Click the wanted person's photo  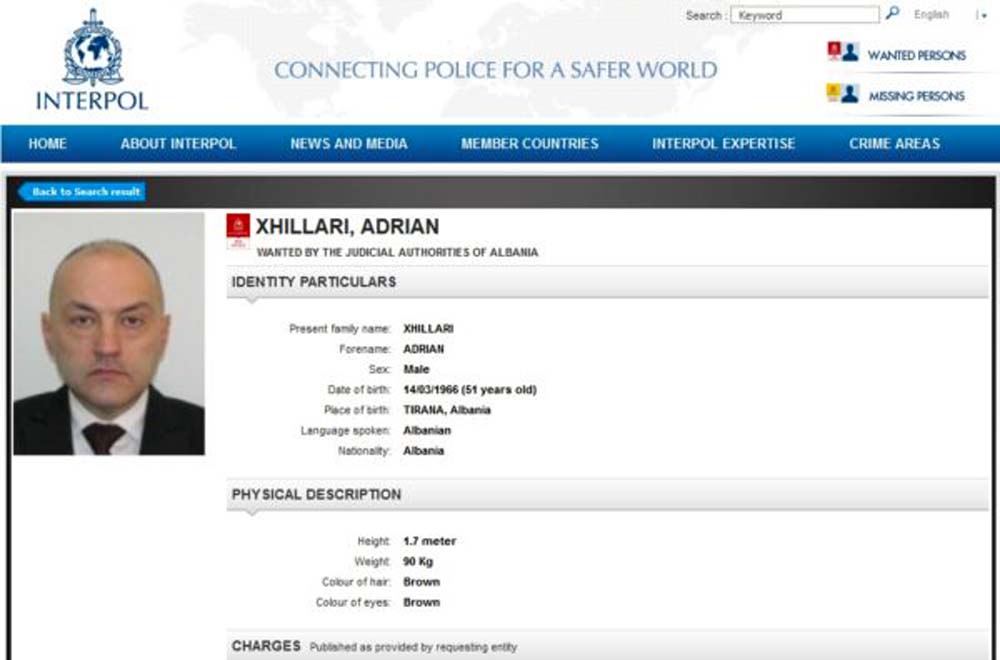pyautogui.click(x=109, y=334)
